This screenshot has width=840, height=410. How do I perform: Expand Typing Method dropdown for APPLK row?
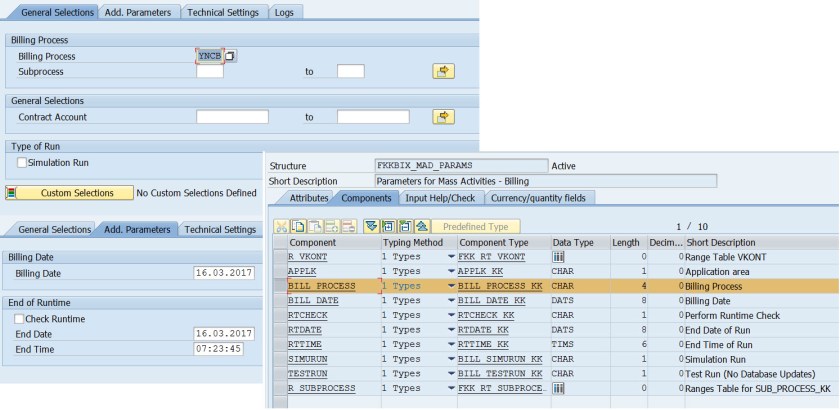click(451, 271)
